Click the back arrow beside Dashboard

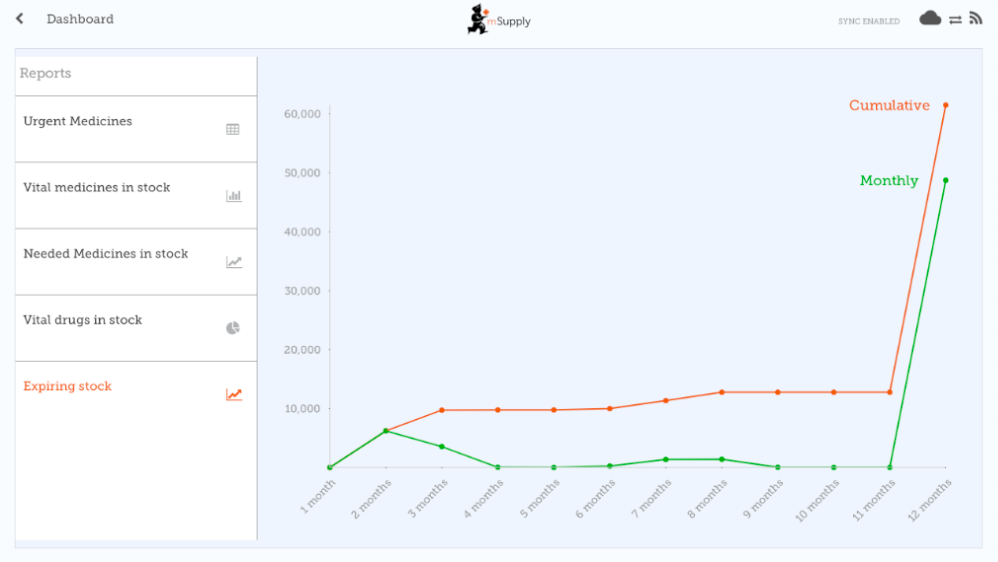coord(20,19)
